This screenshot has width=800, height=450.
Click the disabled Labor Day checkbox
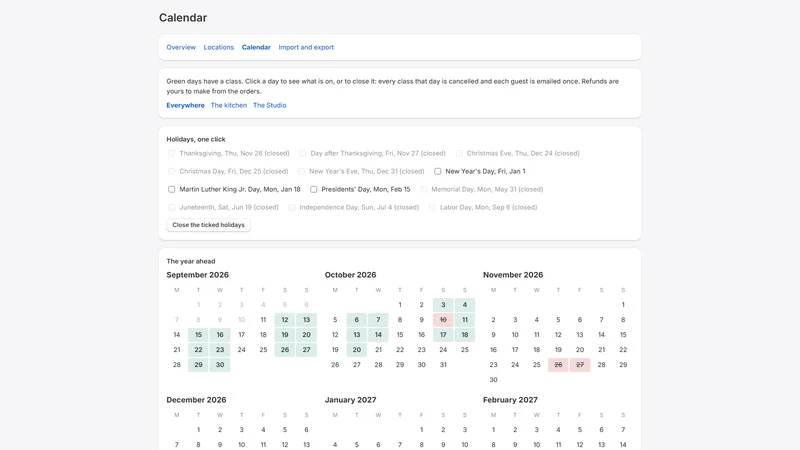432,207
